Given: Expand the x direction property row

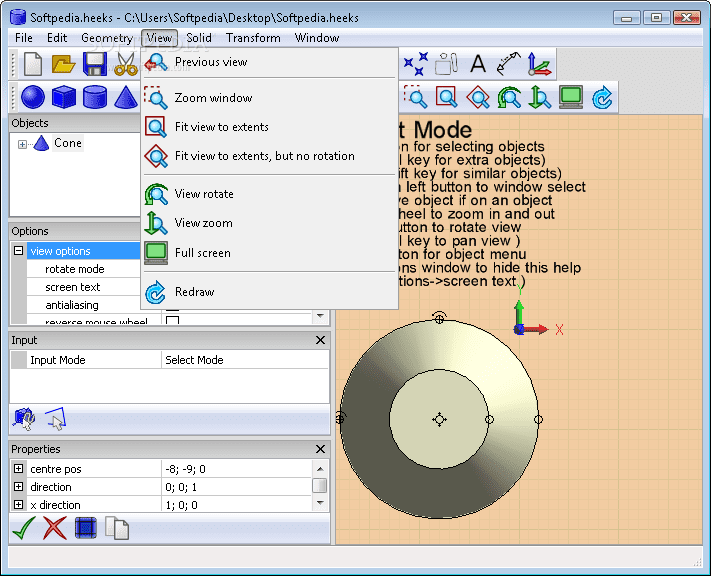Looking at the screenshot, I should point(18,505).
